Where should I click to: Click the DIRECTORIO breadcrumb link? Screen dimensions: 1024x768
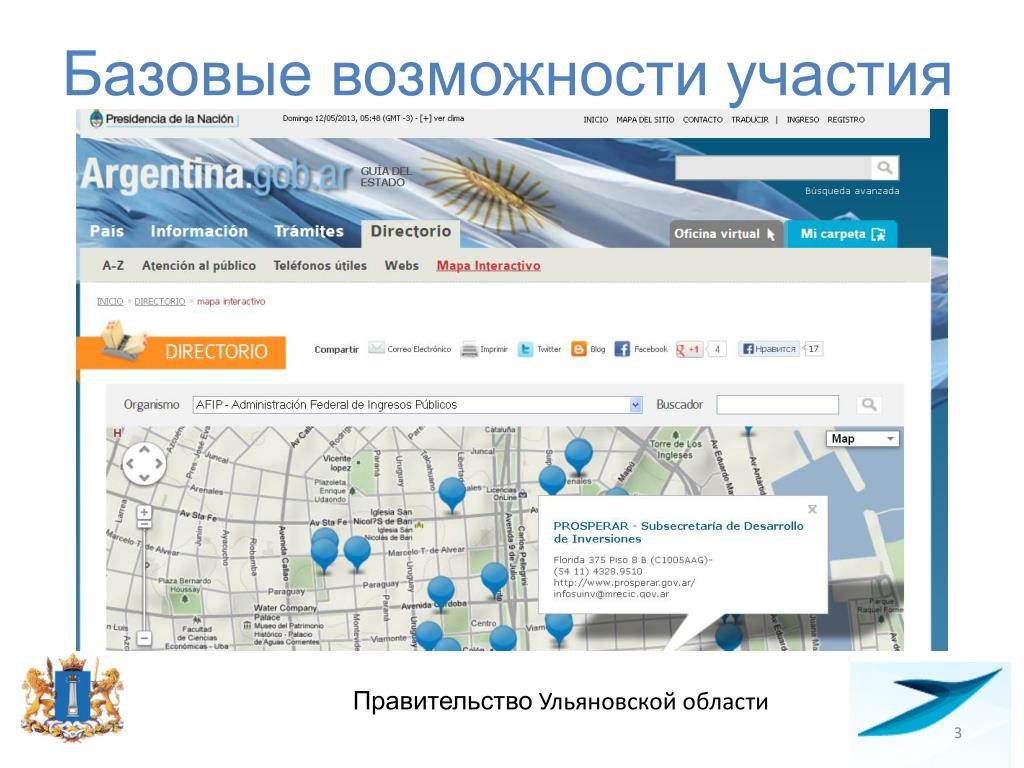click(160, 301)
